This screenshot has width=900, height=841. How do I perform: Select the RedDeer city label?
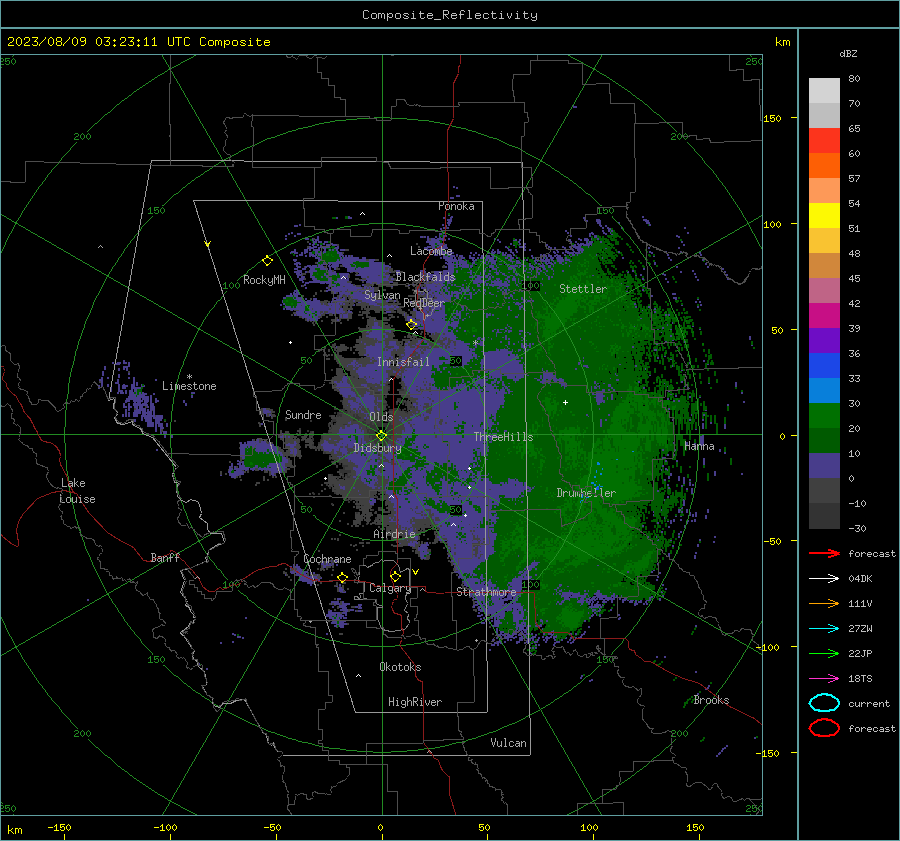tap(424, 303)
